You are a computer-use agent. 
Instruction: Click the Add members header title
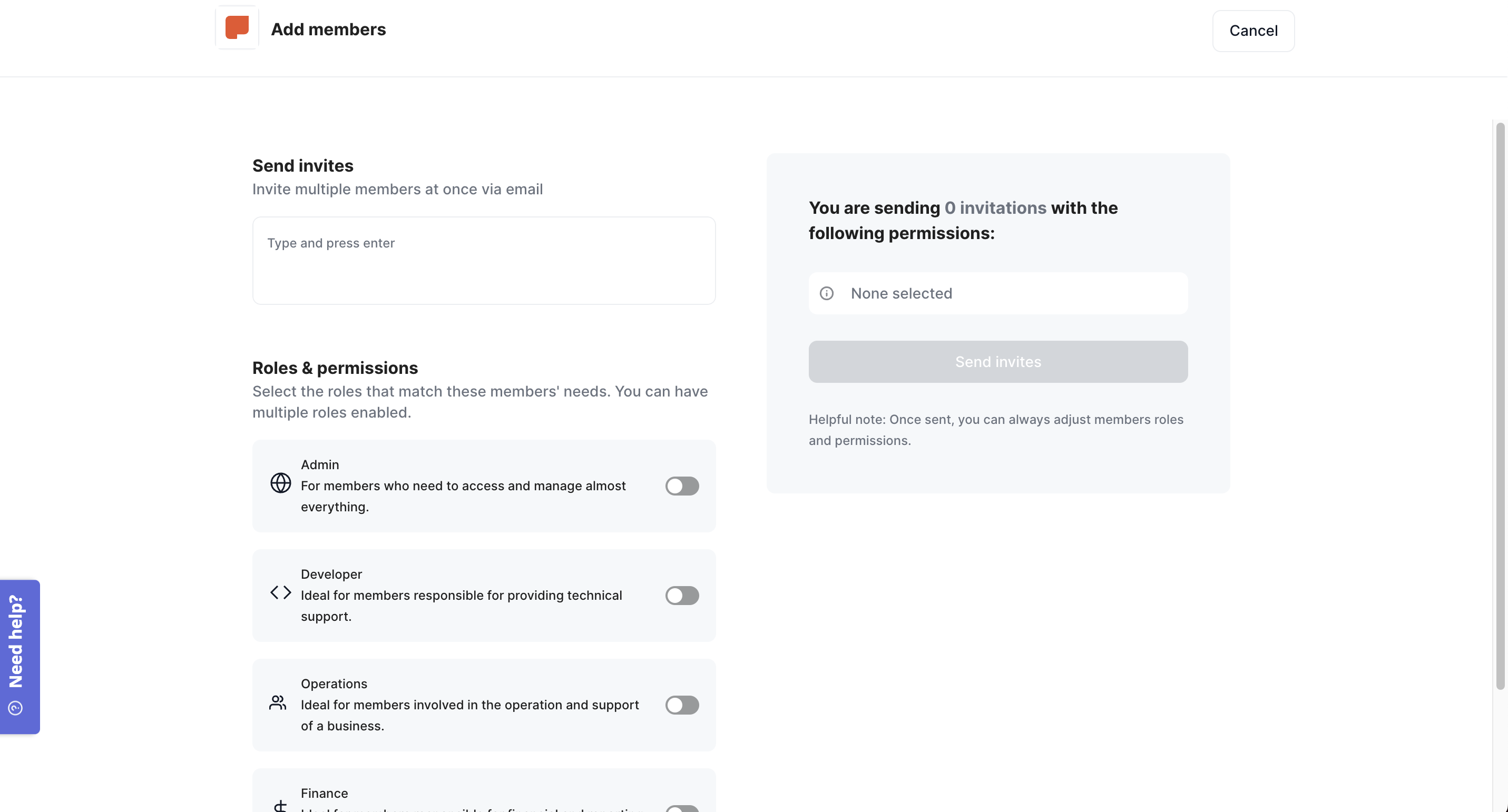[328, 29]
